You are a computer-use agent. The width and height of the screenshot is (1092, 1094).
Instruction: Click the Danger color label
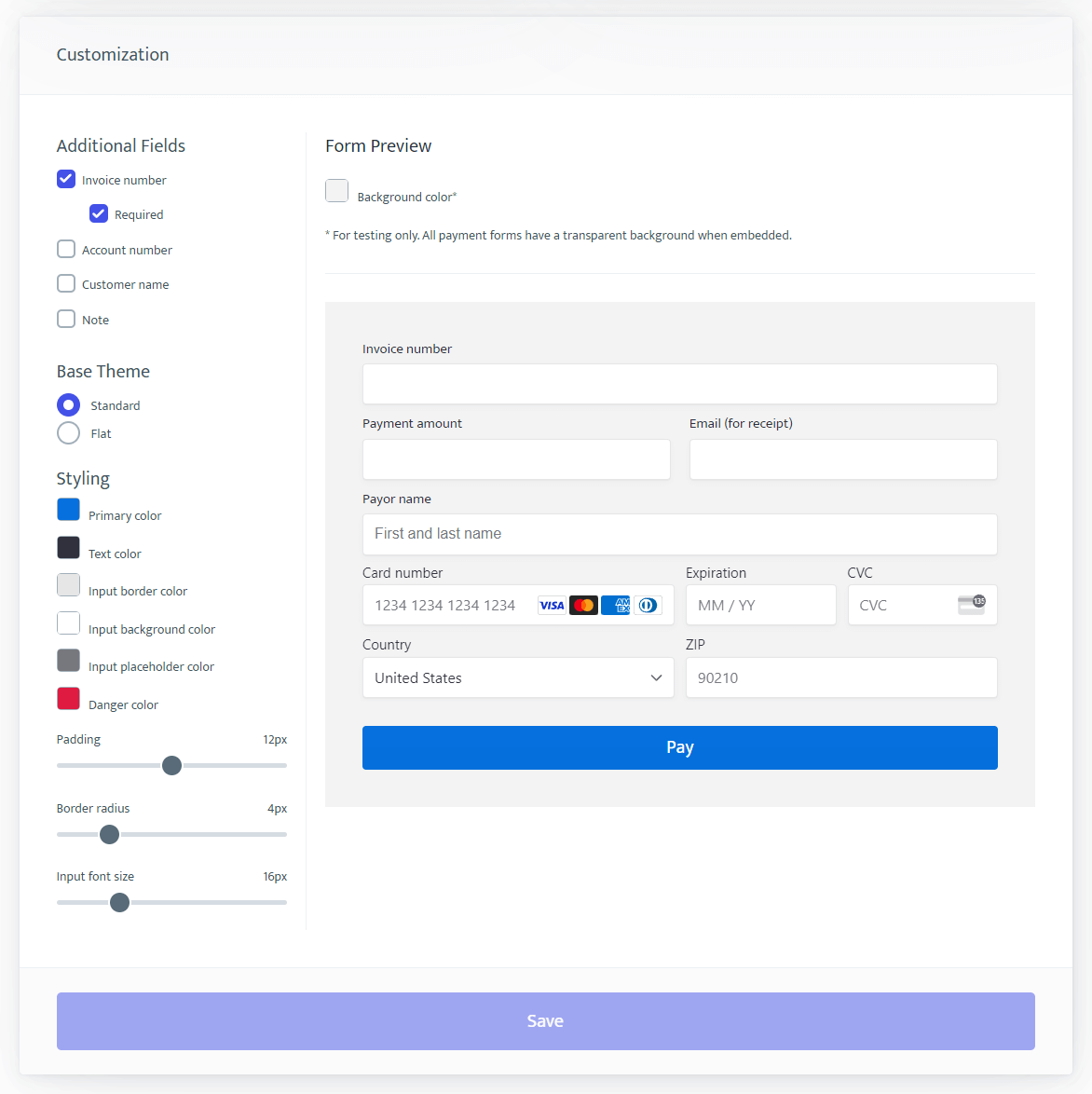pyautogui.click(x=124, y=704)
